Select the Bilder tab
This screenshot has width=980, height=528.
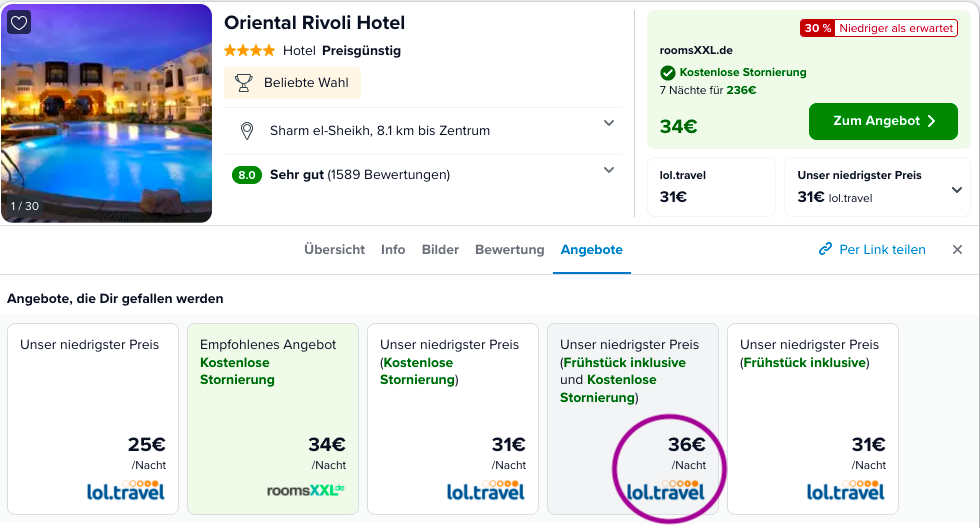440,249
